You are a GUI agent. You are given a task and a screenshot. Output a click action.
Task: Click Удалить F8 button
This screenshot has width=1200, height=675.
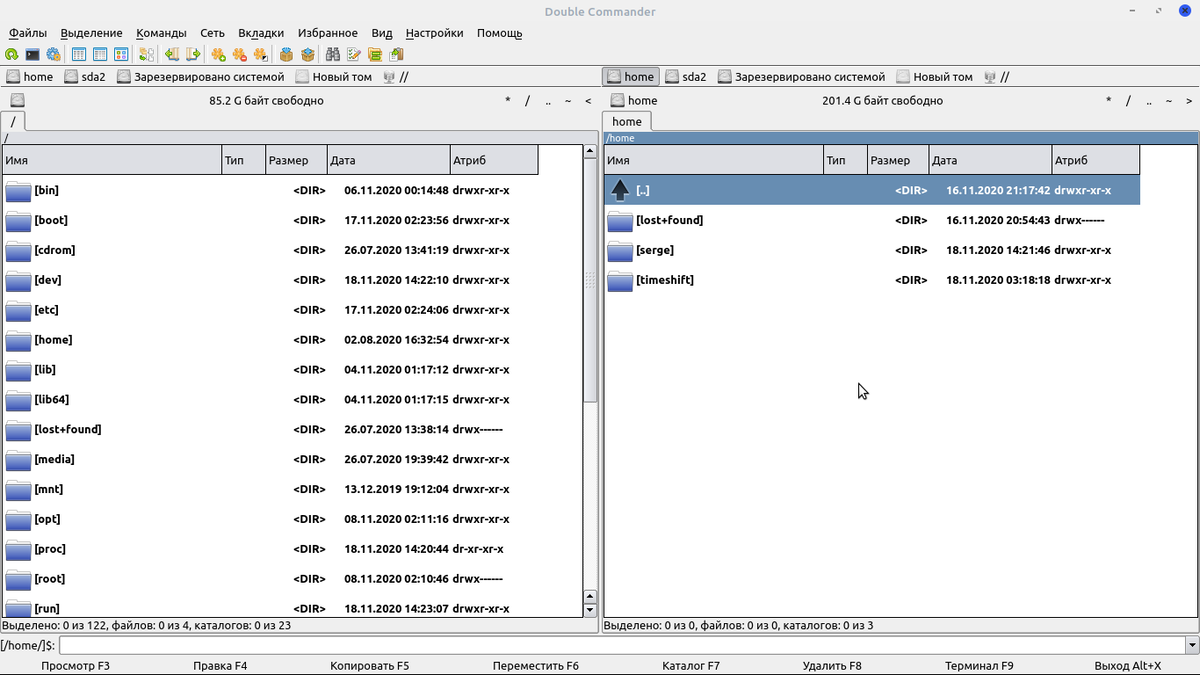(832, 666)
